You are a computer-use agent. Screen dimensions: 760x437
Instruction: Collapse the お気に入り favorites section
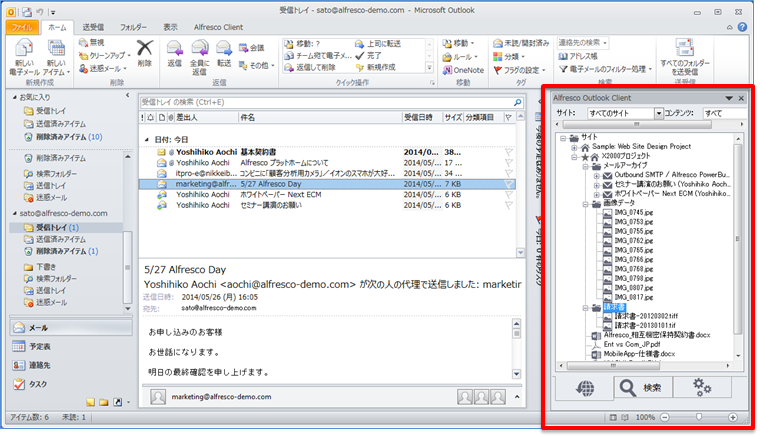(15, 97)
